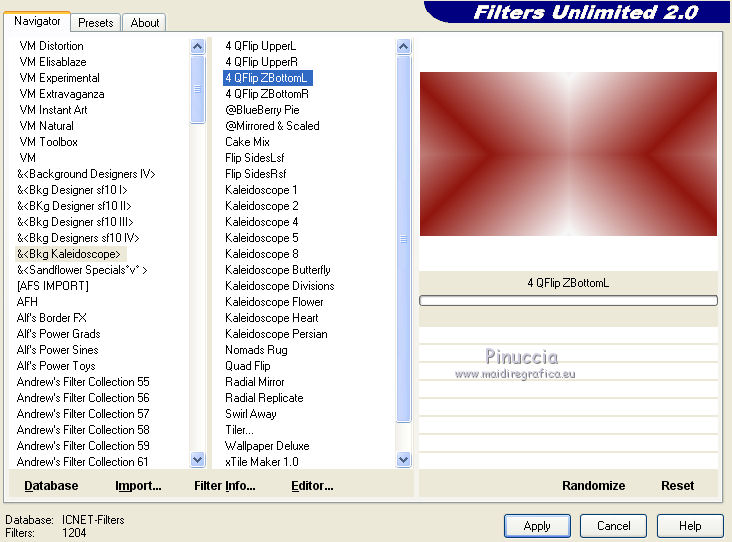Select VM Toolbox category
Image resolution: width=732 pixels, height=542 pixels.
[49, 141]
